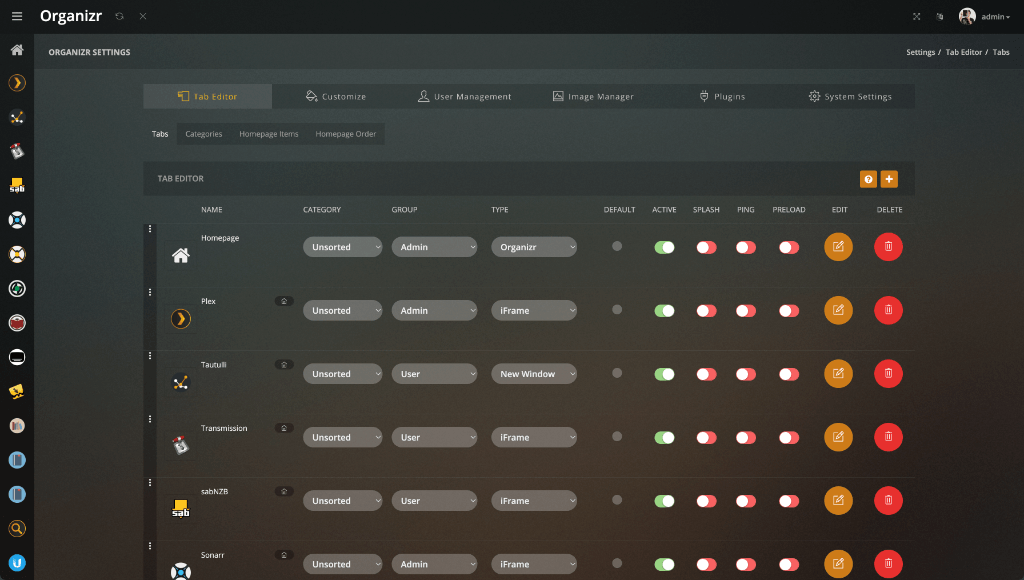Click the Homepage house icon in the sidebar
The height and width of the screenshot is (580, 1024).
pos(16,48)
